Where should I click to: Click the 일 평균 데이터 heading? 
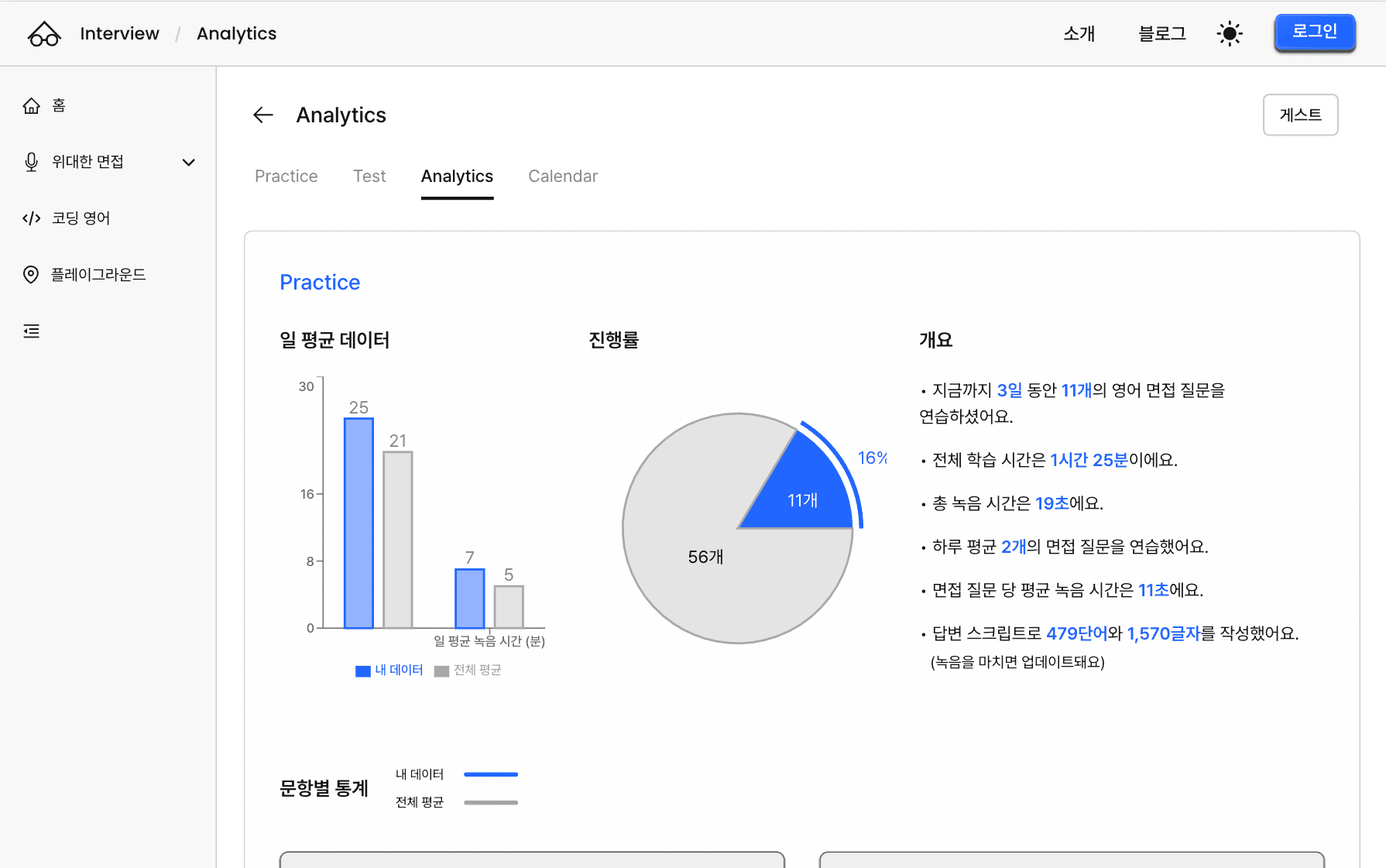[x=334, y=340]
